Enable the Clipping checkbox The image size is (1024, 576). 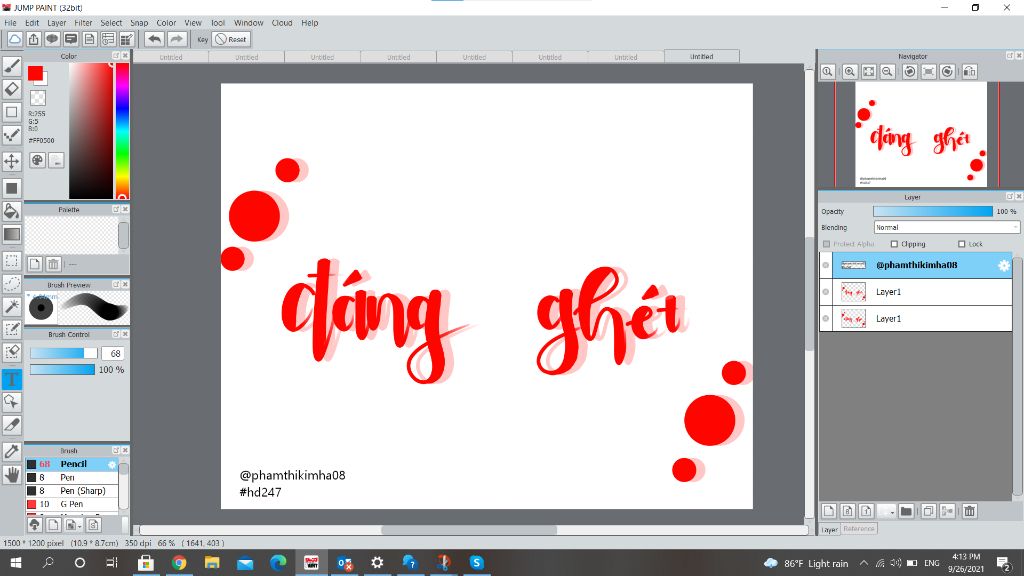tap(895, 244)
